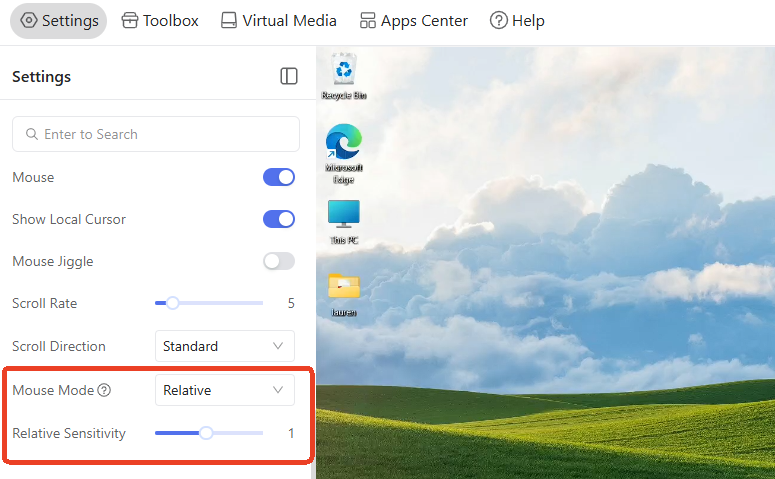This screenshot has height=479, width=775.
Task: Focus the Enter to Search field
Action: [156, 134]
